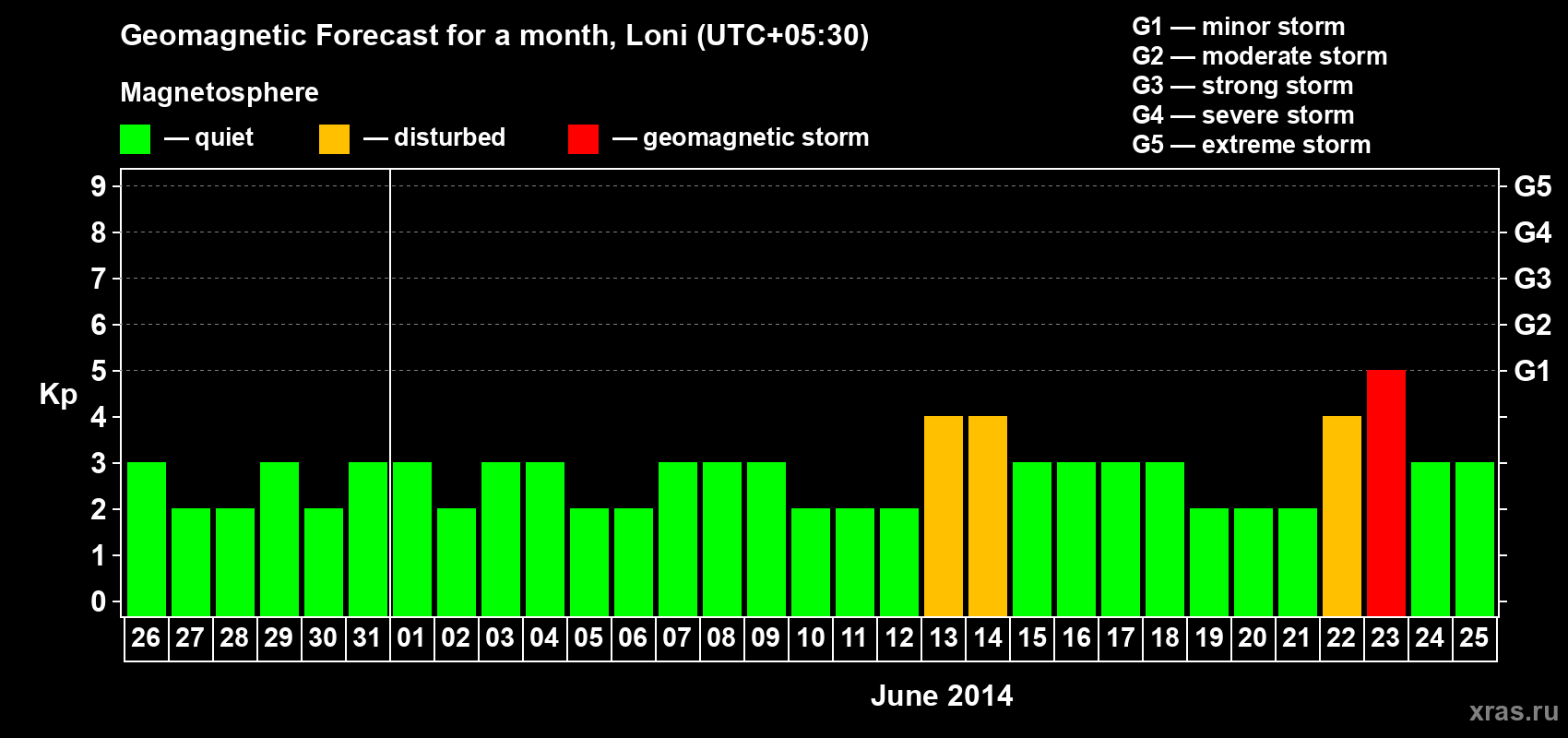Click the green bar for day 07
This screenshot has width=1568, height=738.
(677, 539)
